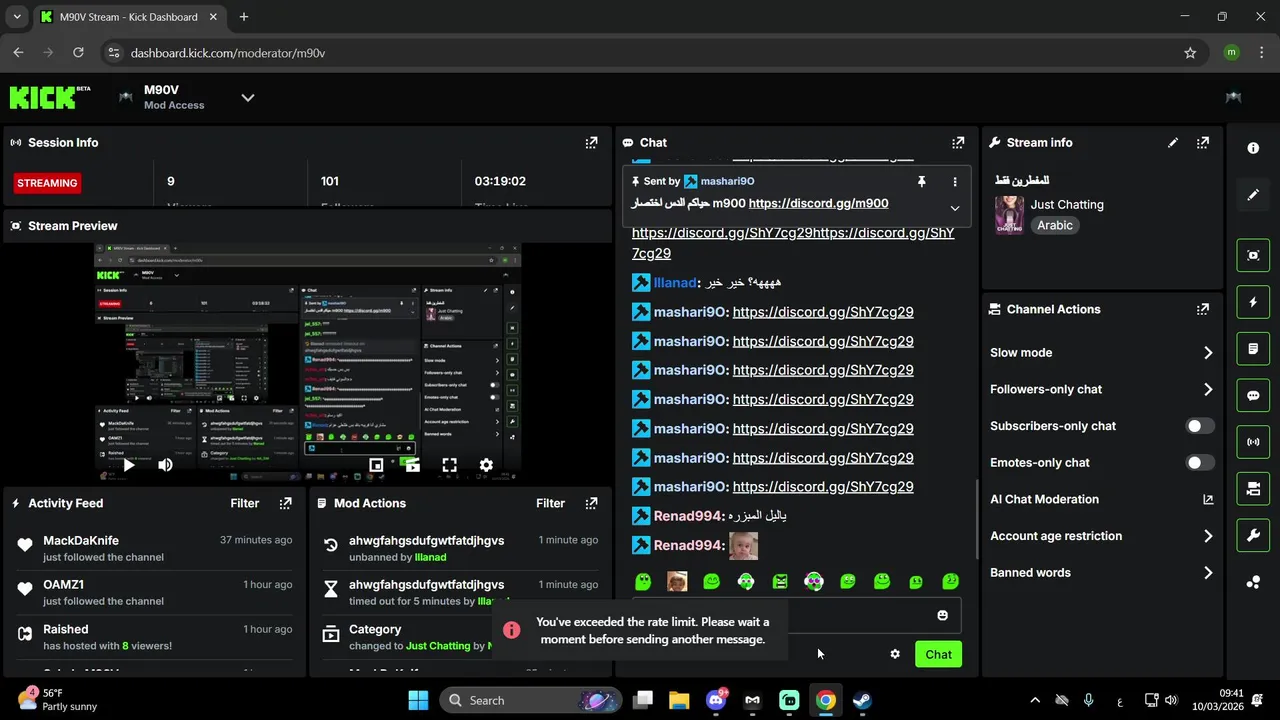The width and height of the screenshot is (1280, 720).
Task: Open the Activity Feed Filter
Action: point(244,504)
